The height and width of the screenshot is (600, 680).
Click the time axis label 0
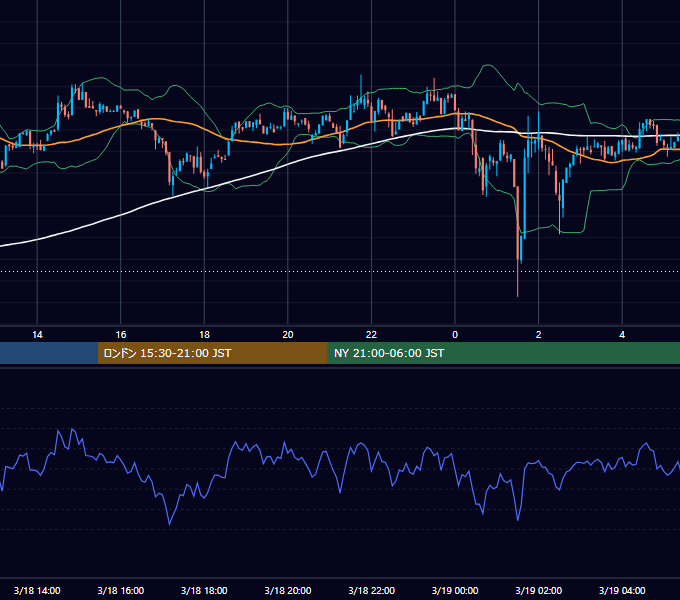tap(455, 335)
